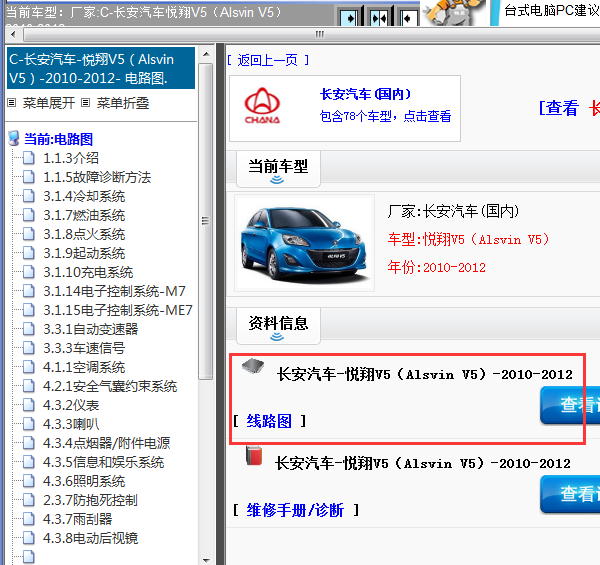Open 3.1.15电子控制系统-ME7
This screenshot has width=600, height=565.
coord(117,310)
